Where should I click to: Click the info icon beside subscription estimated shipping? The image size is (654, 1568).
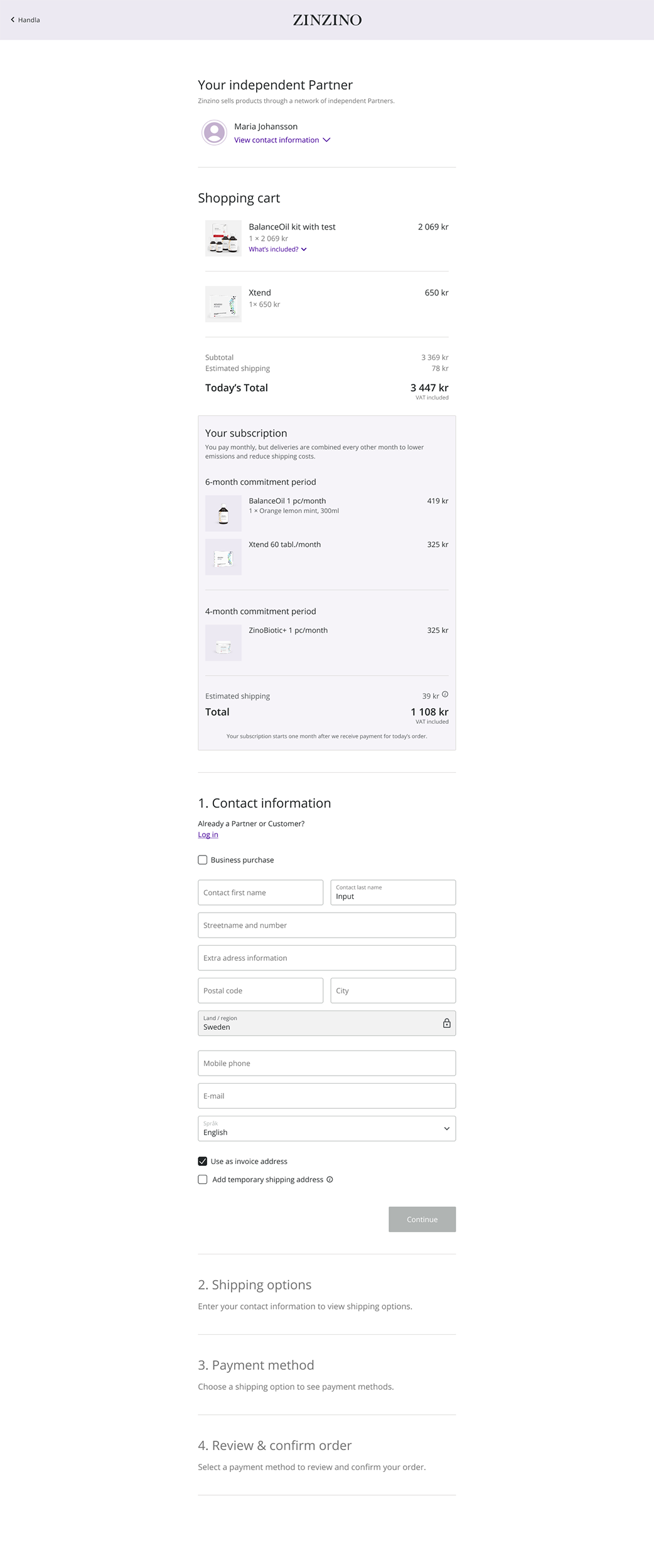click(x=446, y=694)
